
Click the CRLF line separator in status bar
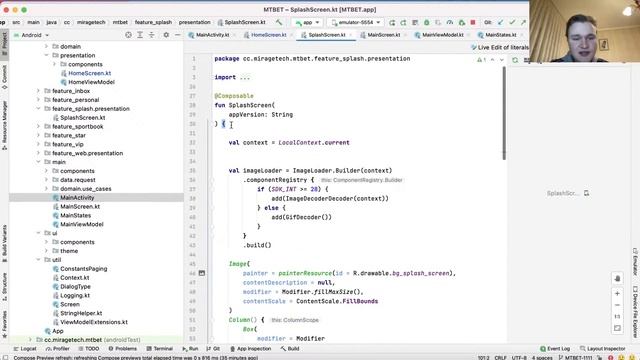coord(500,358)
